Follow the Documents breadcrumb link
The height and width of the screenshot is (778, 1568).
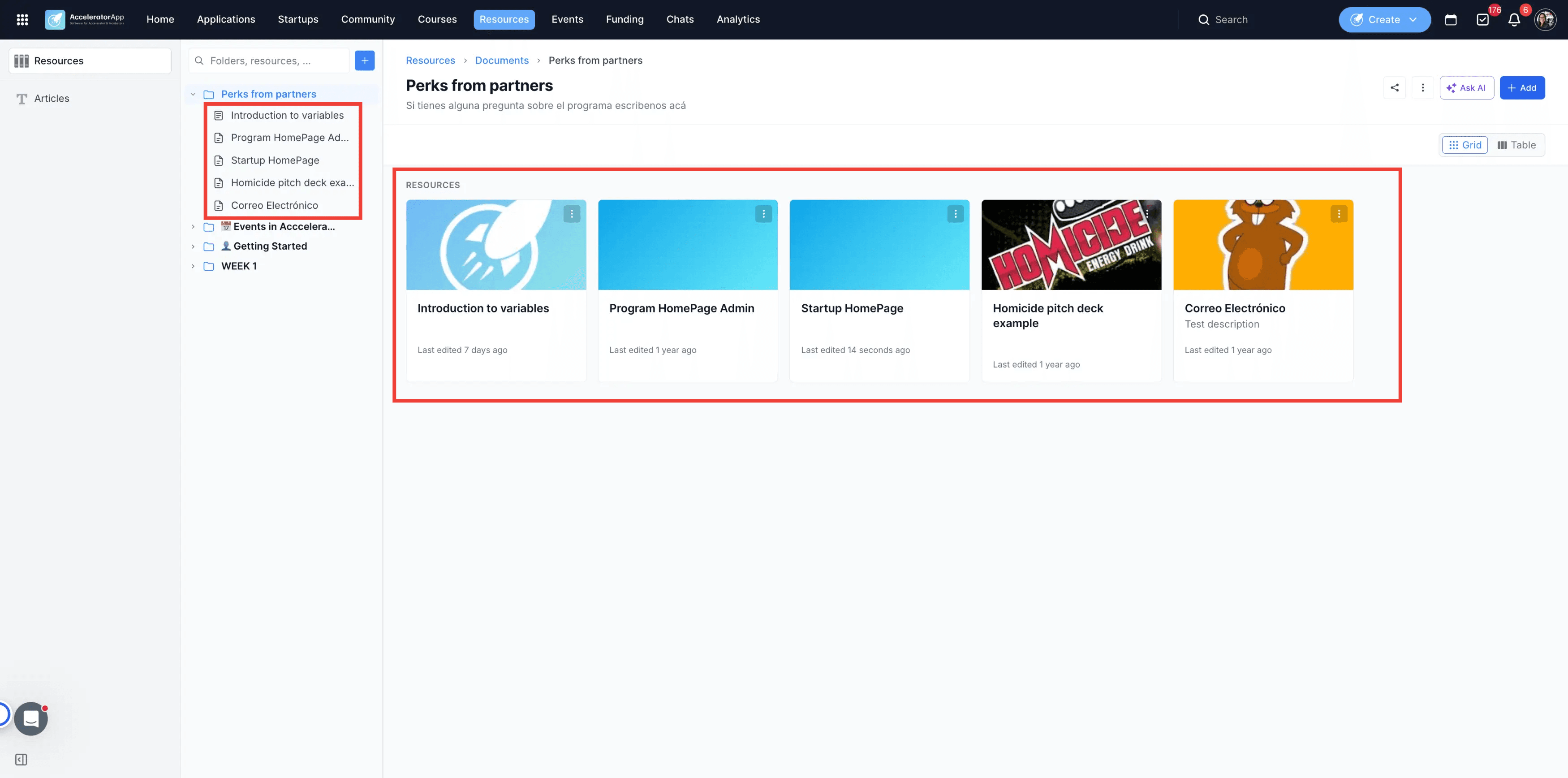click(x=502, y=60)
